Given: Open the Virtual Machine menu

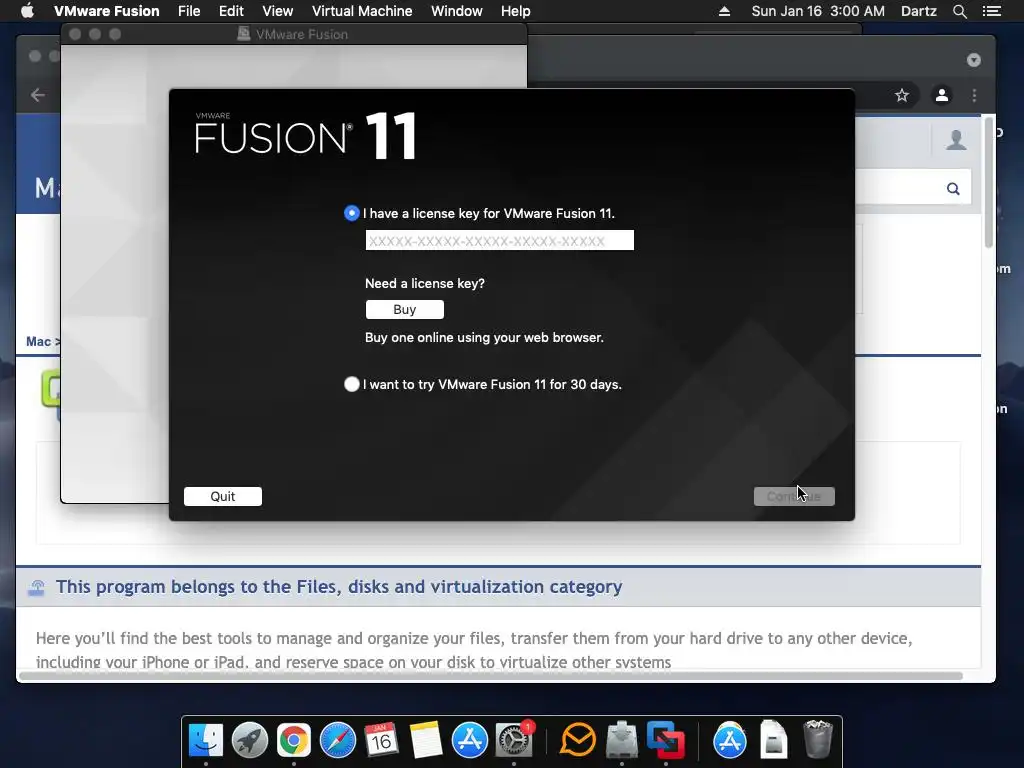Looking at the screenshot, I should pos(362,11).
